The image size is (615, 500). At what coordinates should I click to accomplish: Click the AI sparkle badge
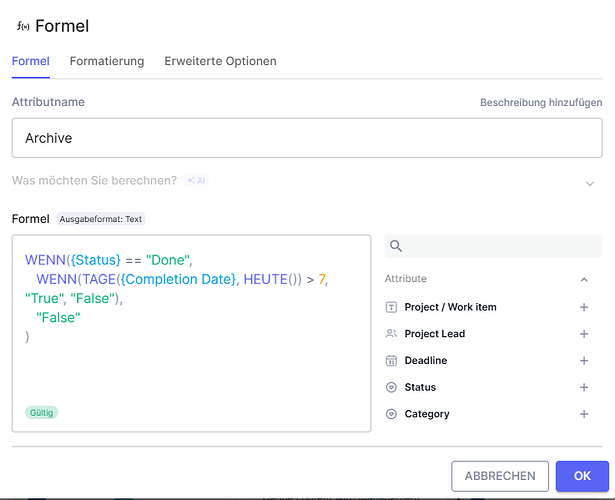click(x=196, y=181)
